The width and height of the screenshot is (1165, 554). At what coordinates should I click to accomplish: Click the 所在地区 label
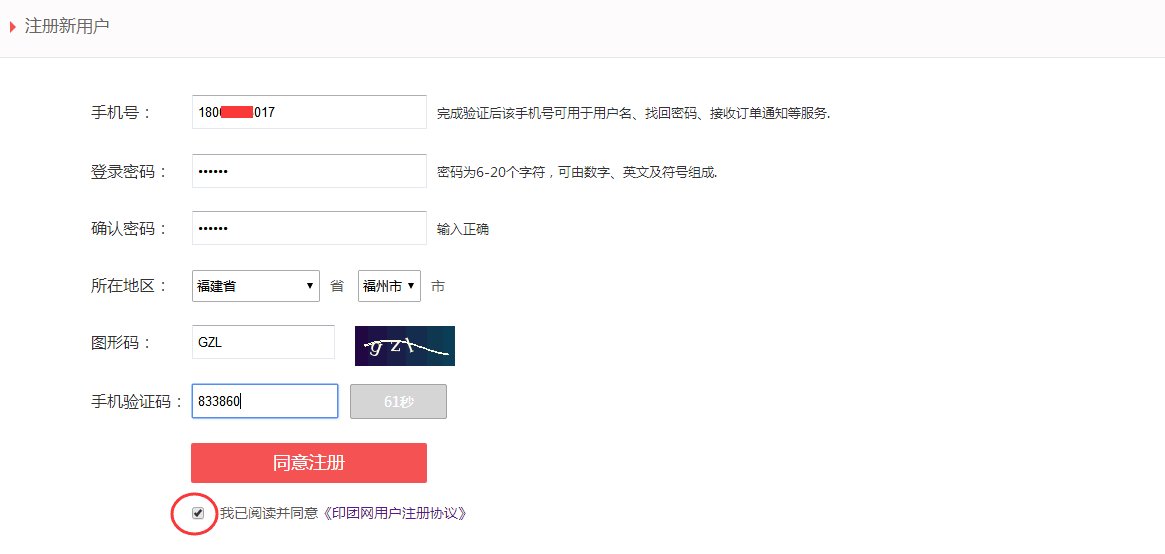(128, 286)
